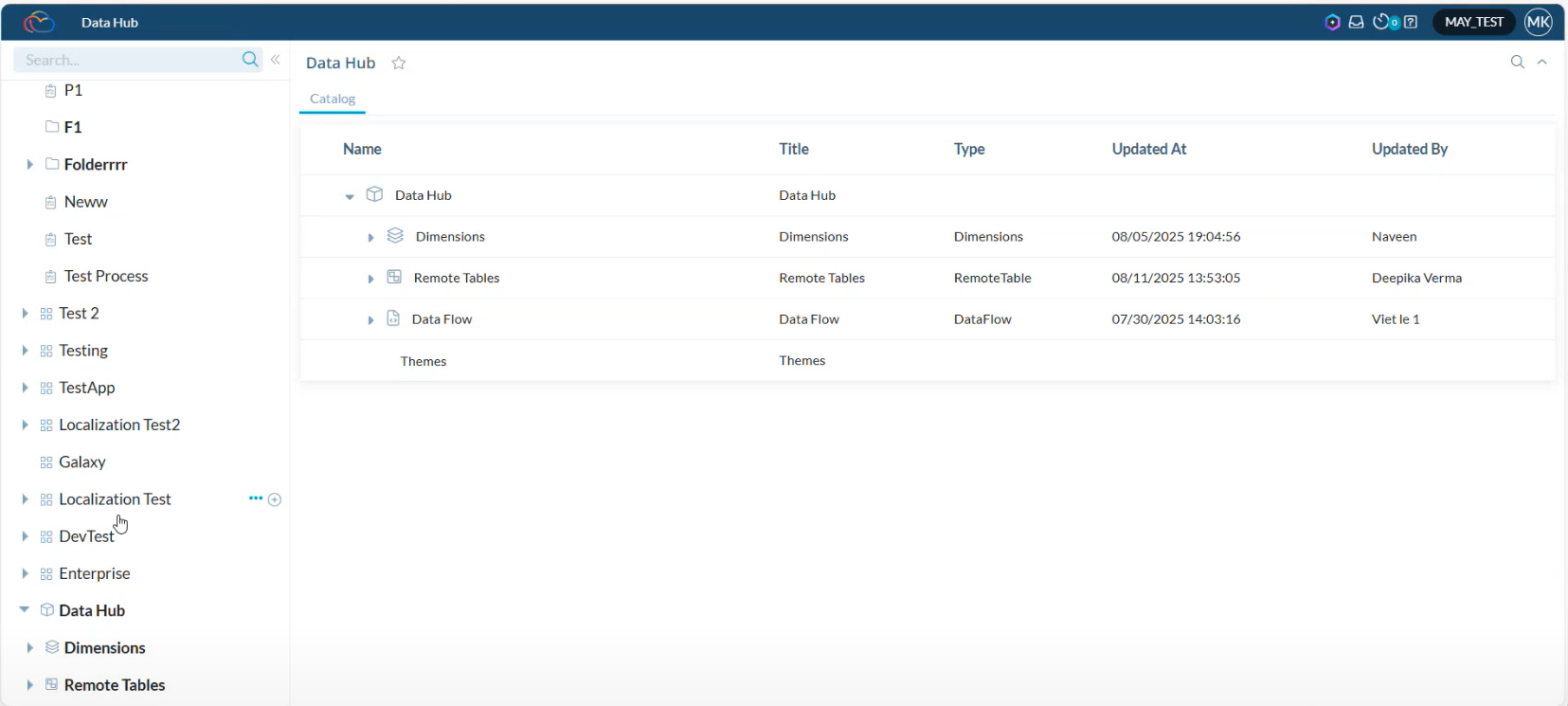Favorite Data Hub with the star icon
Screen dimensions: 1568x706
coord(399,63)
